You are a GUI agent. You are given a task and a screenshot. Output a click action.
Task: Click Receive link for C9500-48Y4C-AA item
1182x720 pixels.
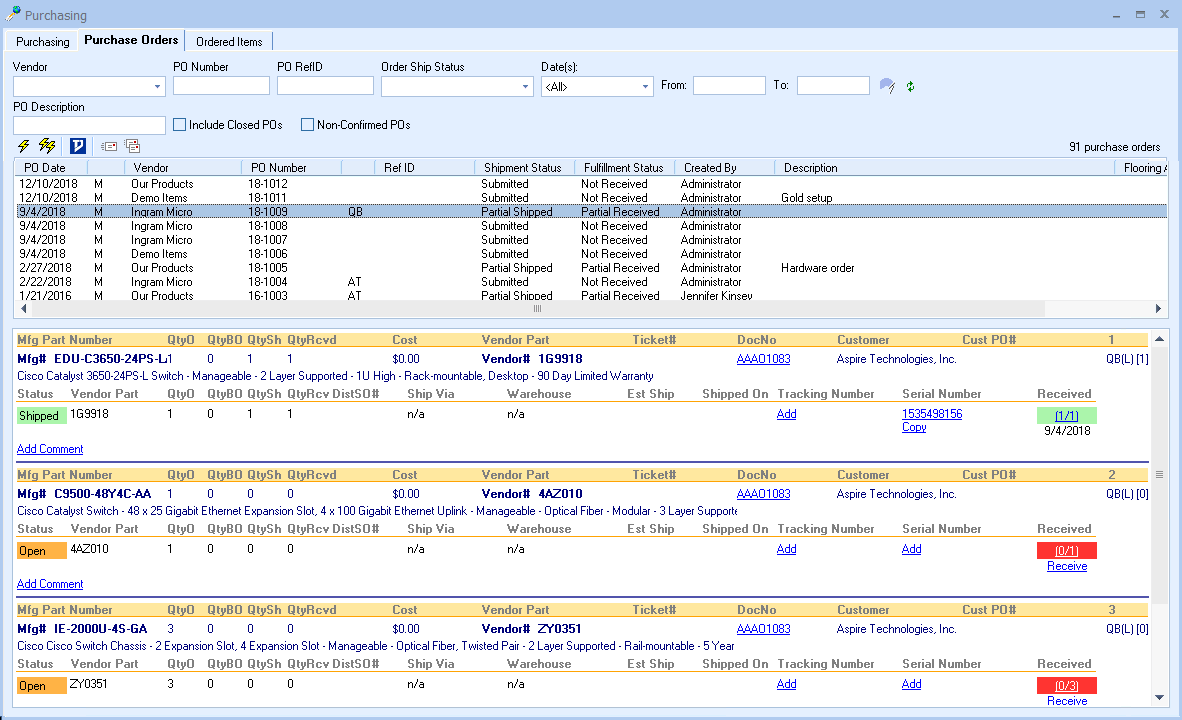click(1066, 566)
